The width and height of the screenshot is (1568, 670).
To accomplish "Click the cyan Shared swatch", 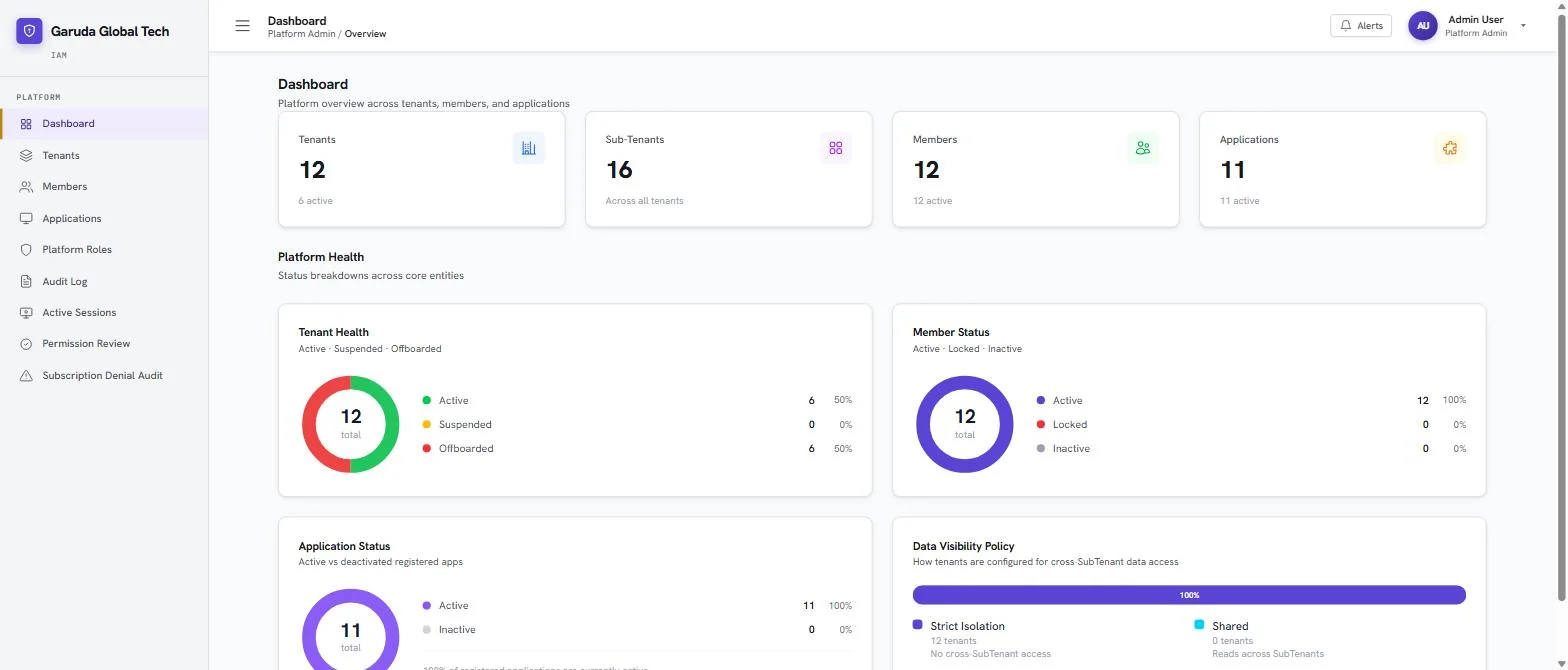I will (x=1199, y=625).
